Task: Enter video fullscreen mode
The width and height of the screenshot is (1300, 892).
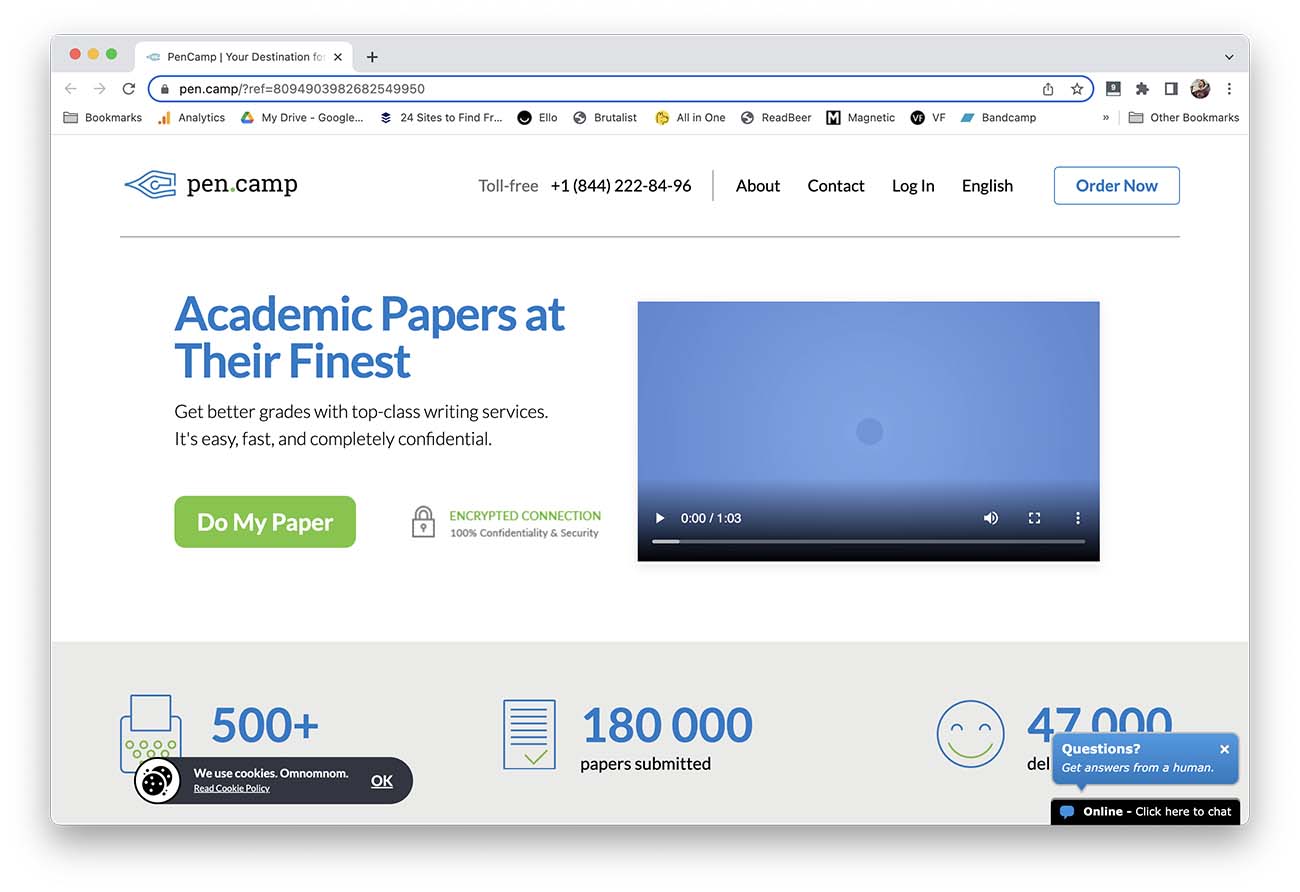Action: (1035, 518)
